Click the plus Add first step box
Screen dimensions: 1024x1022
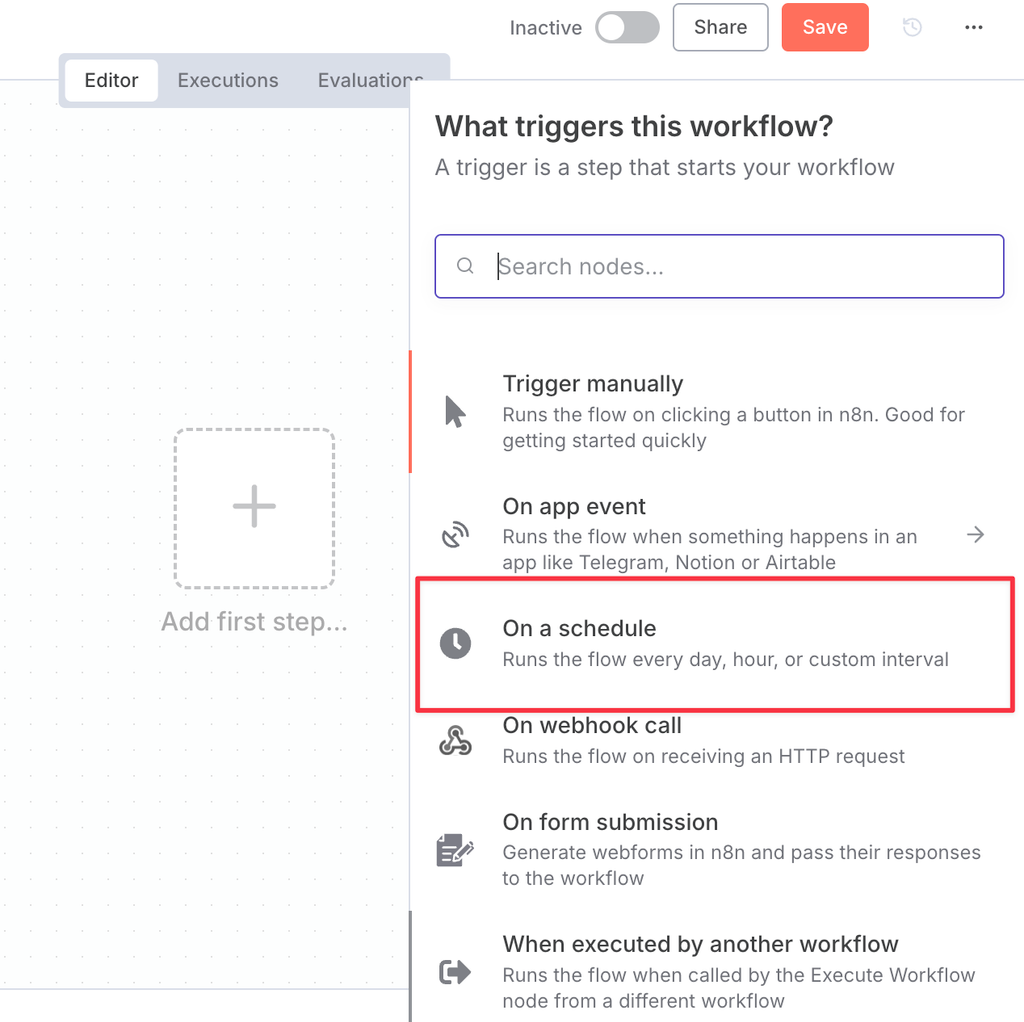coord(254,508)
